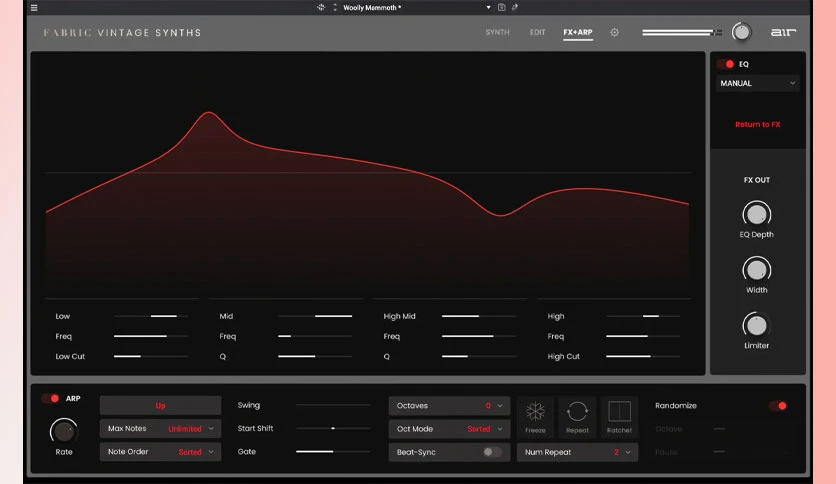
Task: Click the preset browser move icon
Action: [321, 7]
